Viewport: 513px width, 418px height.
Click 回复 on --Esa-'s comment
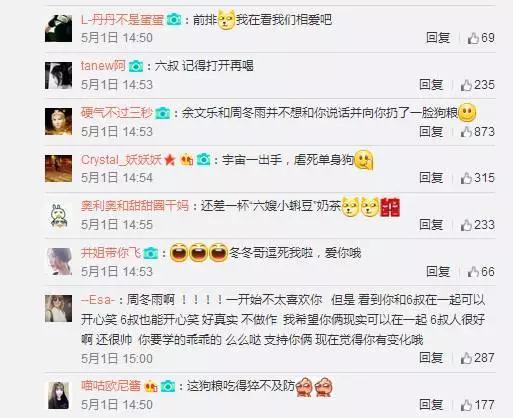pos(431,358)
